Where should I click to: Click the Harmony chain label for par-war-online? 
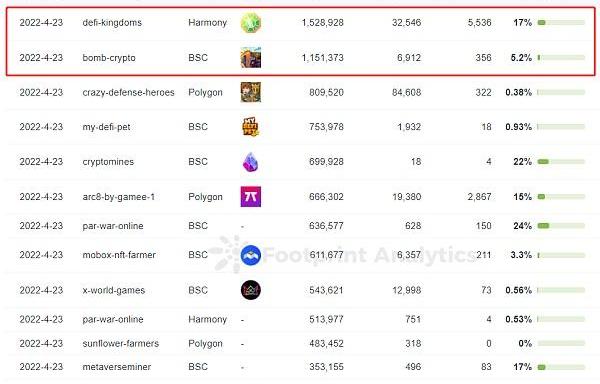point(207,319)
